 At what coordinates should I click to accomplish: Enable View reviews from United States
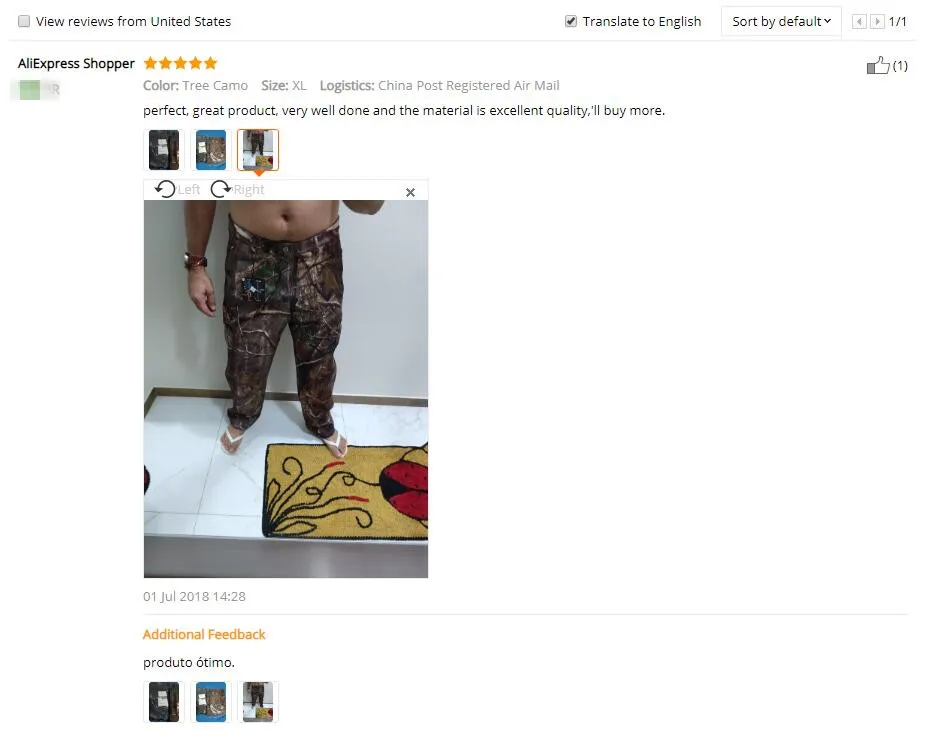click(24, 21)
